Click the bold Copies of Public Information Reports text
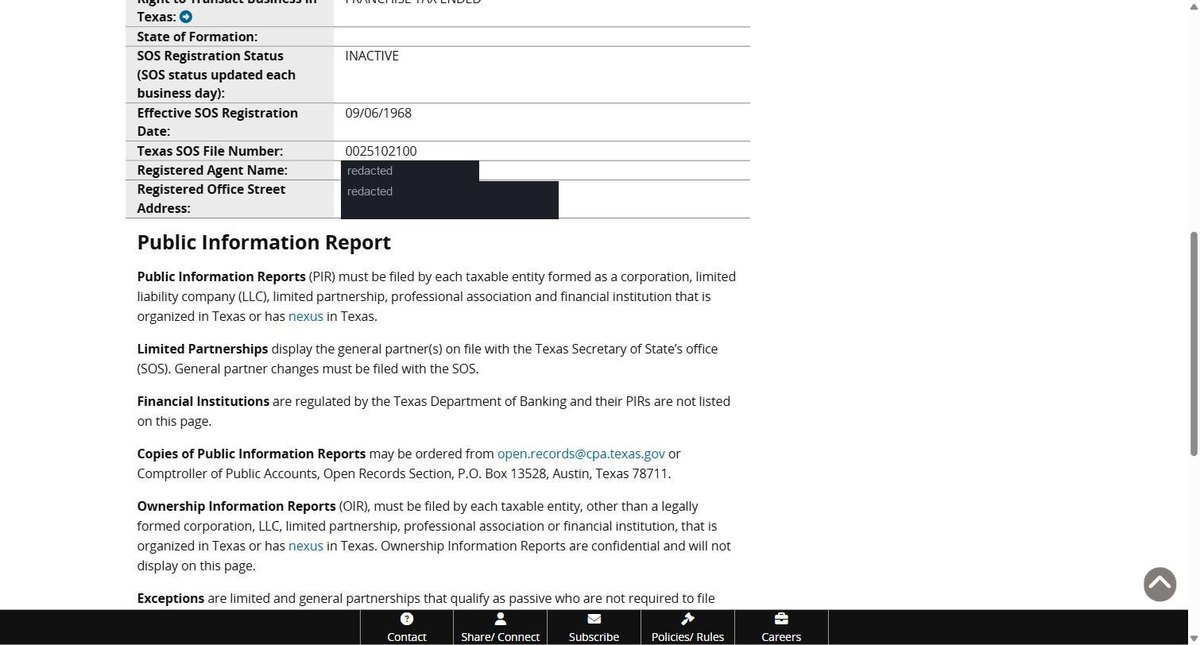1200x645 pixels. tap(251, 454)
